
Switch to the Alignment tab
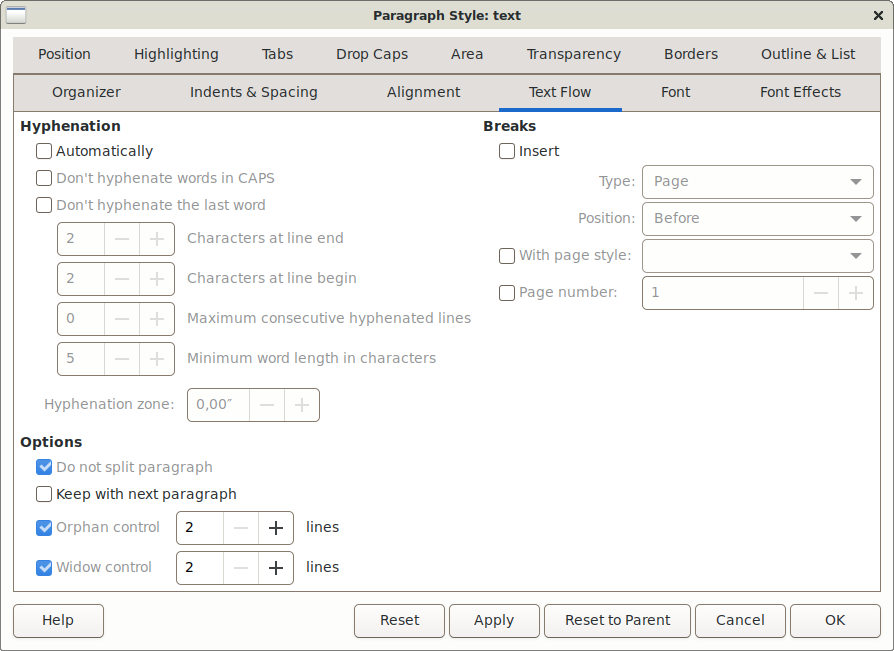[x=423, y=92]
